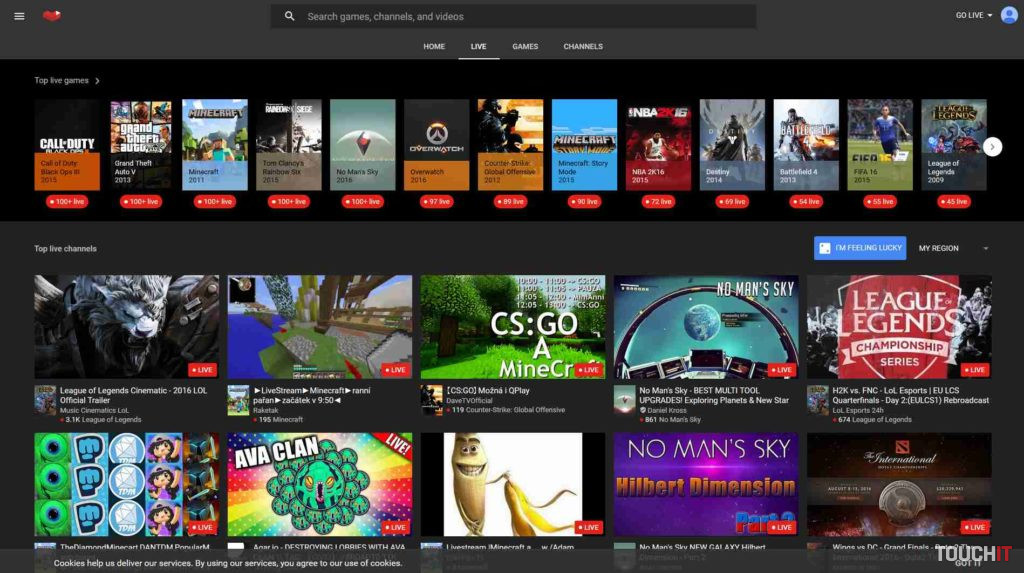Open the CHANNELS tab
This screenshot has height=573, width=1024.
pos(583,46)
